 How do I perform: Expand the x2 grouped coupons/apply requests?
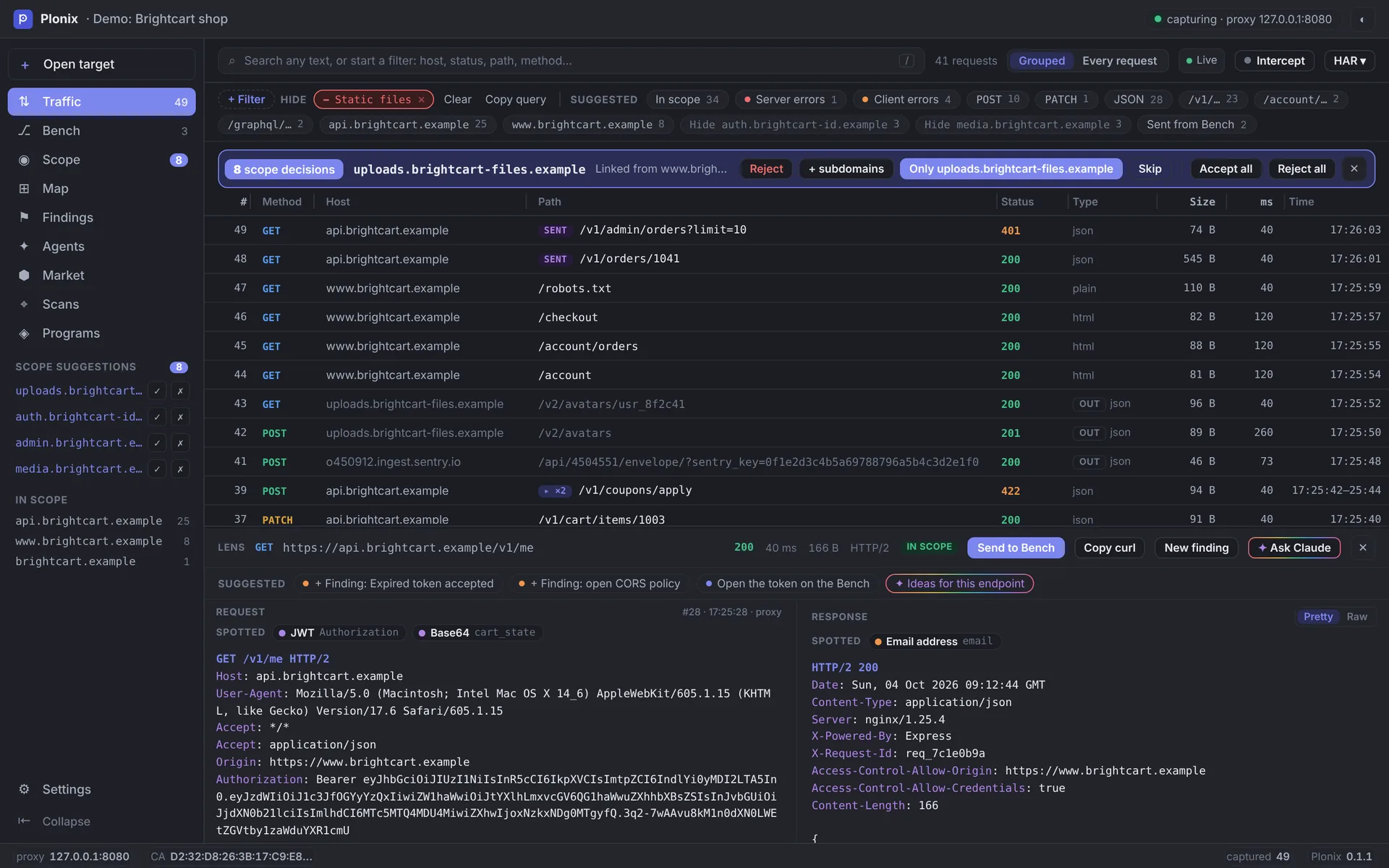555,490
